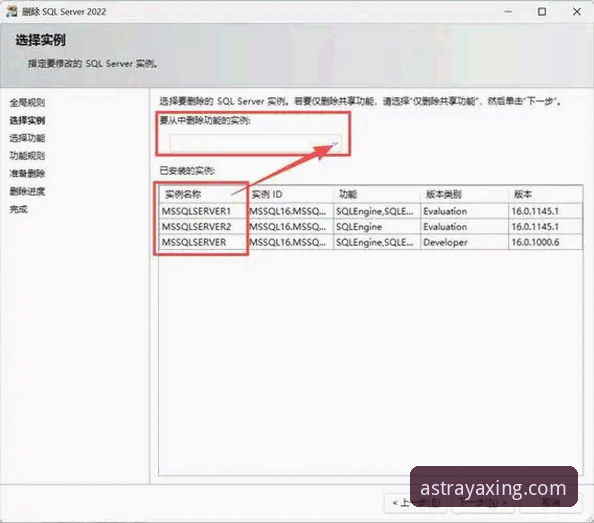Click the 版本类别 column header
The width and height of the screenshot is (594, 523).
464,194
